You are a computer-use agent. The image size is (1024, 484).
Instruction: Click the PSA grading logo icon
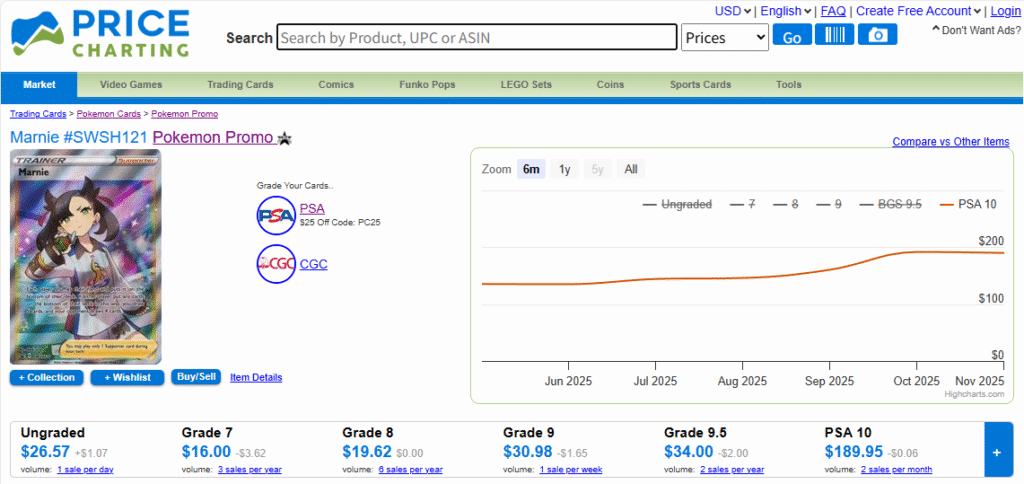coord(275,214)
